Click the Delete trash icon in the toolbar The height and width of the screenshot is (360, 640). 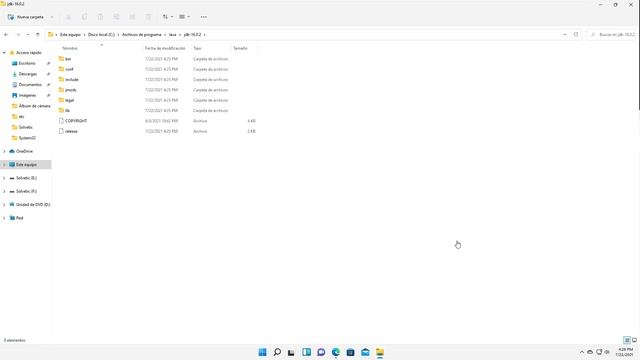click(x=148, y=17)
